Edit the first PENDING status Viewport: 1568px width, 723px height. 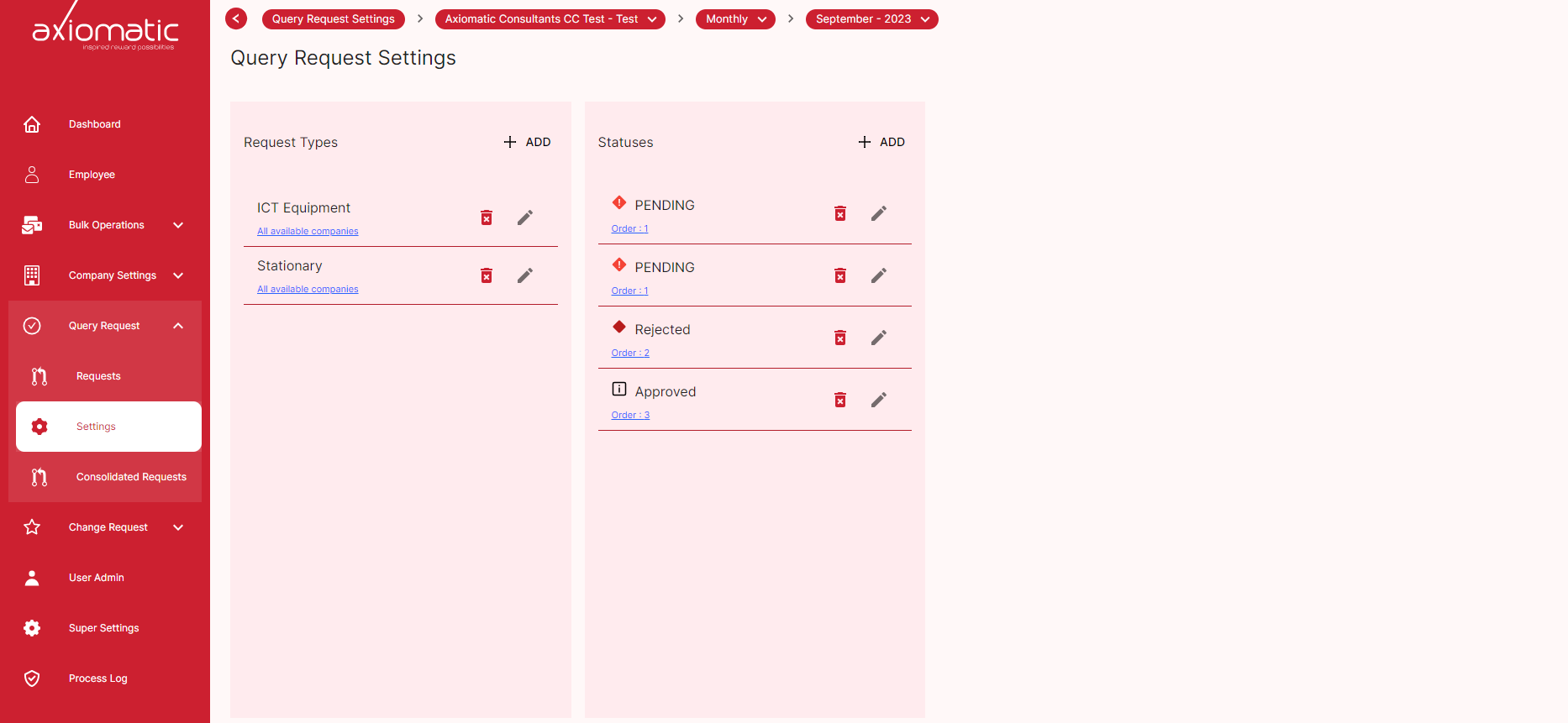point(879,213)
